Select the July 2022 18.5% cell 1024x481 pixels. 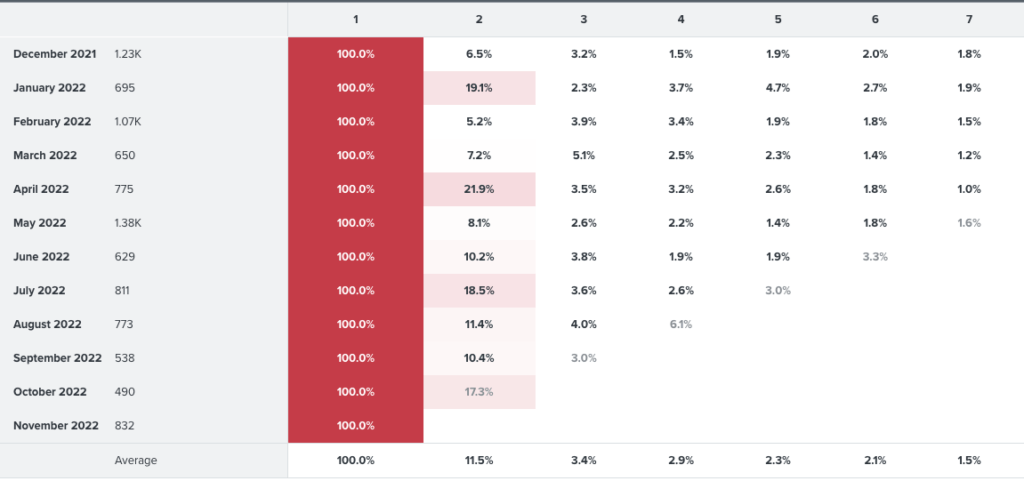(x=479, y=290)
